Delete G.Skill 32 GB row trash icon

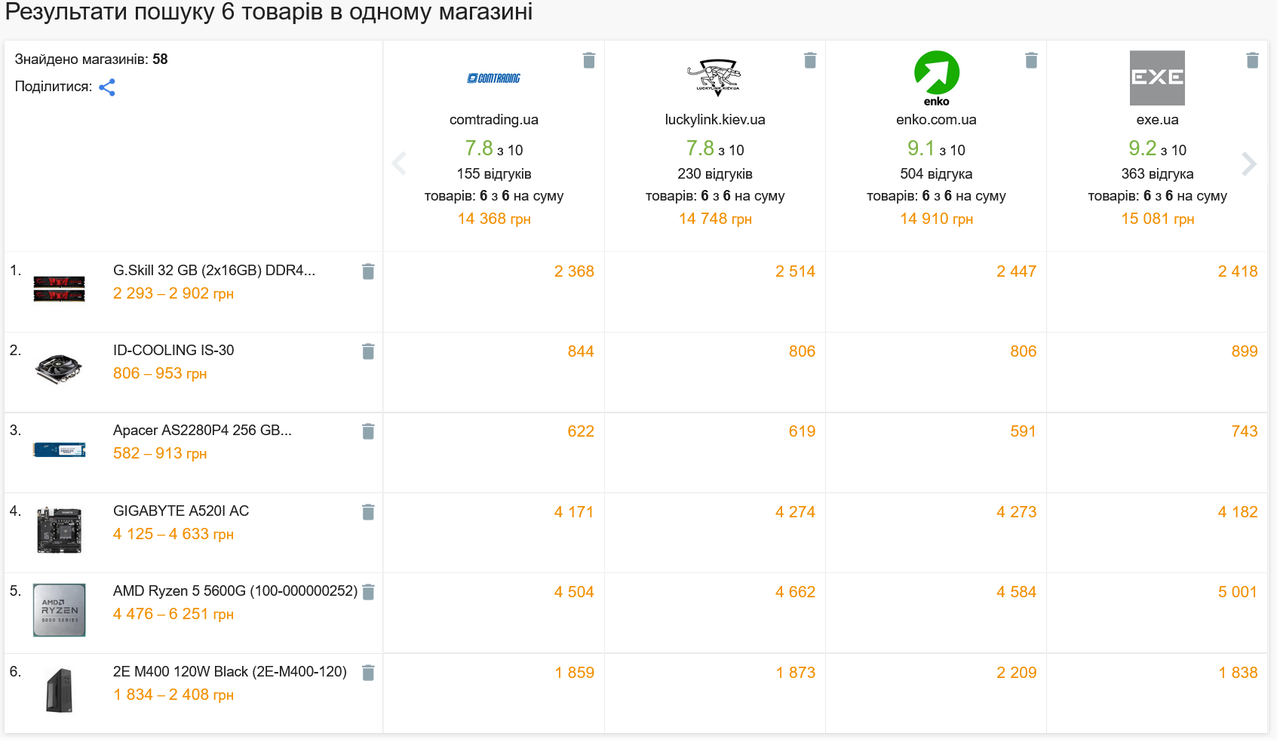368,271
